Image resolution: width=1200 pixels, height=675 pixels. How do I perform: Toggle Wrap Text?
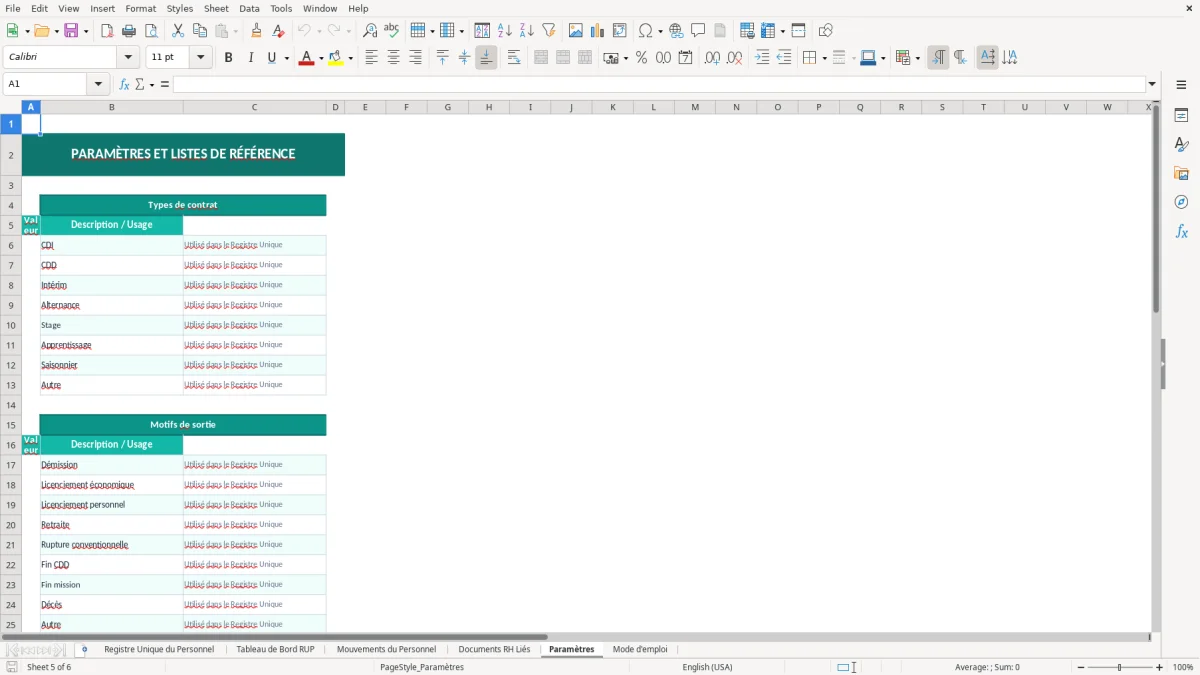[514, 58]
